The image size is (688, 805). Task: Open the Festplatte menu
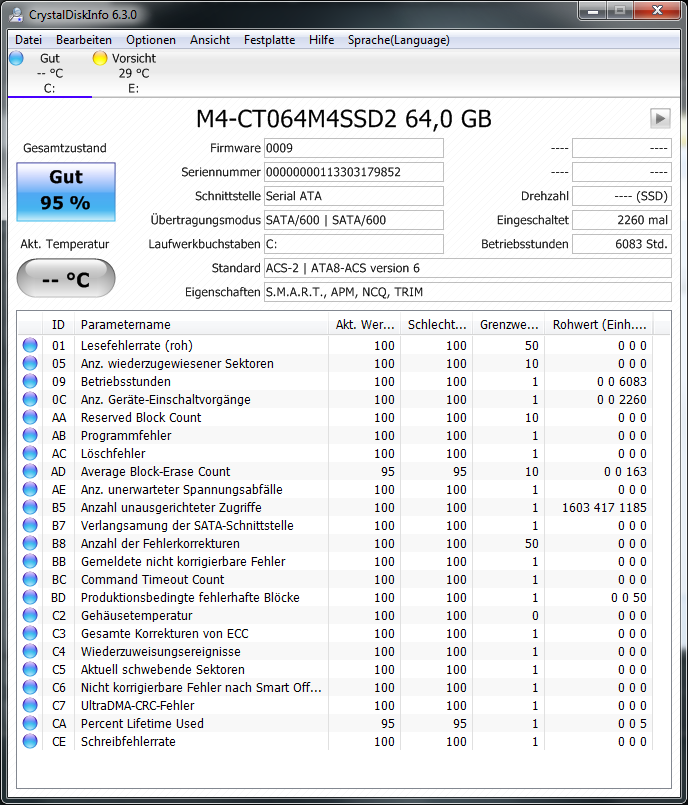point(270,40)
